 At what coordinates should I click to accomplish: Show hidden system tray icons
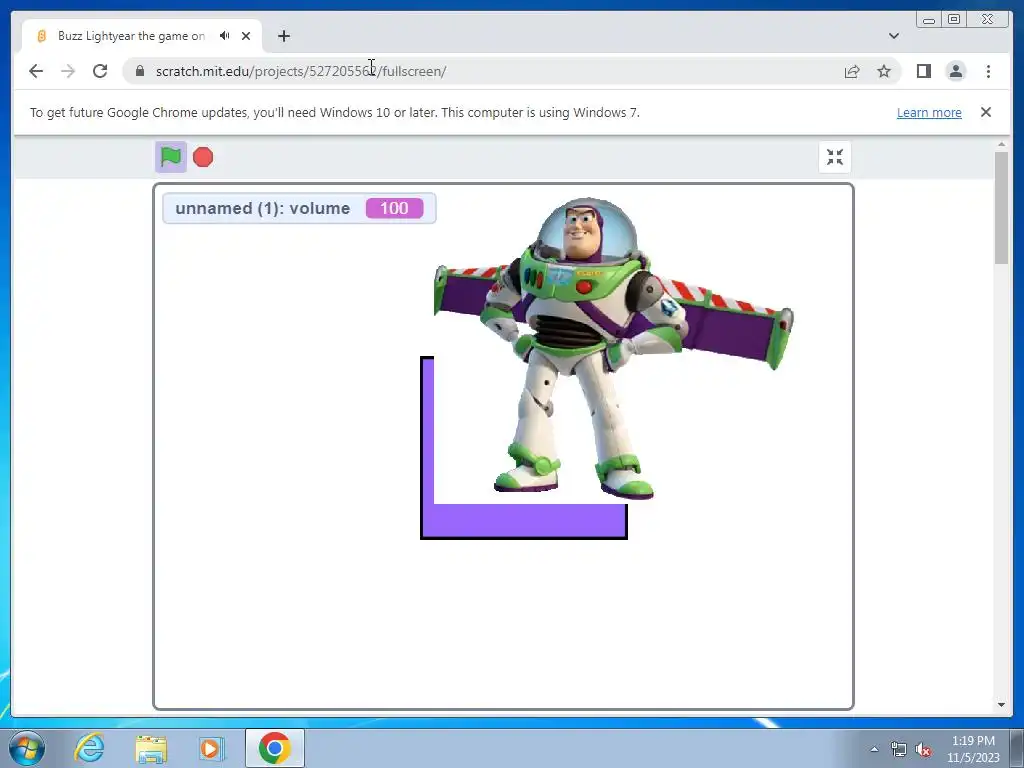point(874,749)
